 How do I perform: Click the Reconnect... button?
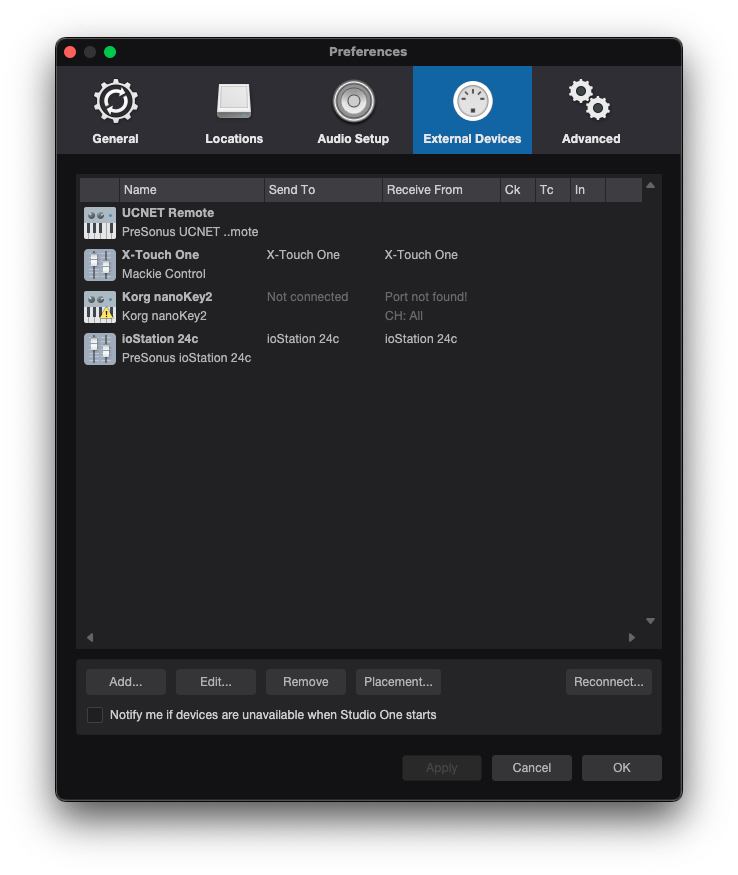(608, 682)
